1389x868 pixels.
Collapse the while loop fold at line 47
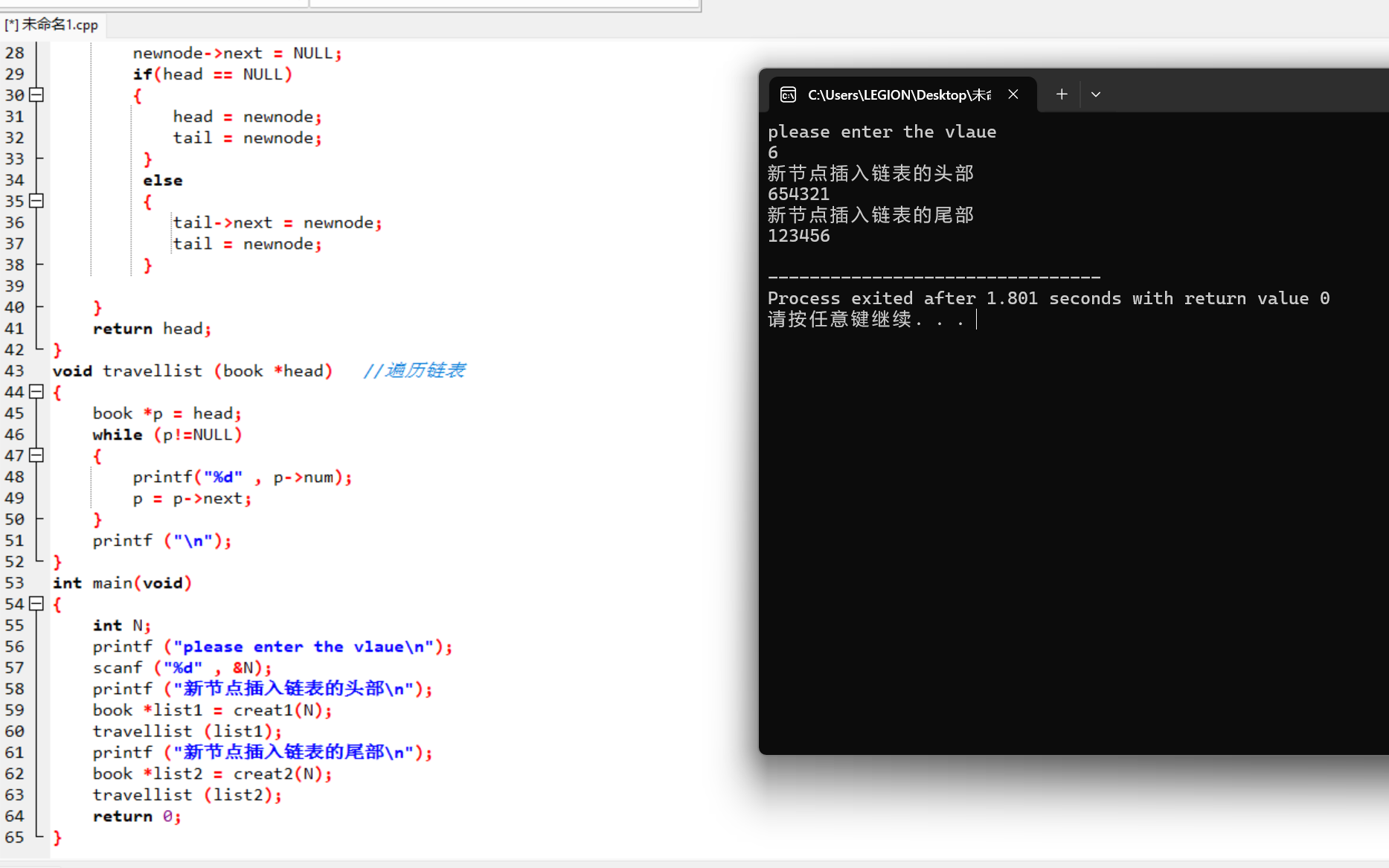click(x=36, y=455)
